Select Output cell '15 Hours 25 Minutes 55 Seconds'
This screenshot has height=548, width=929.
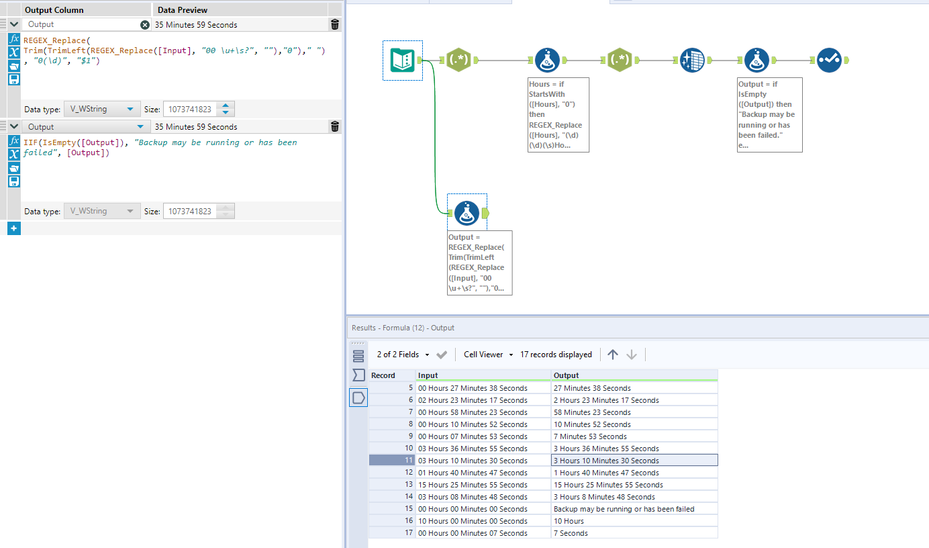click(x=634, y=485)
